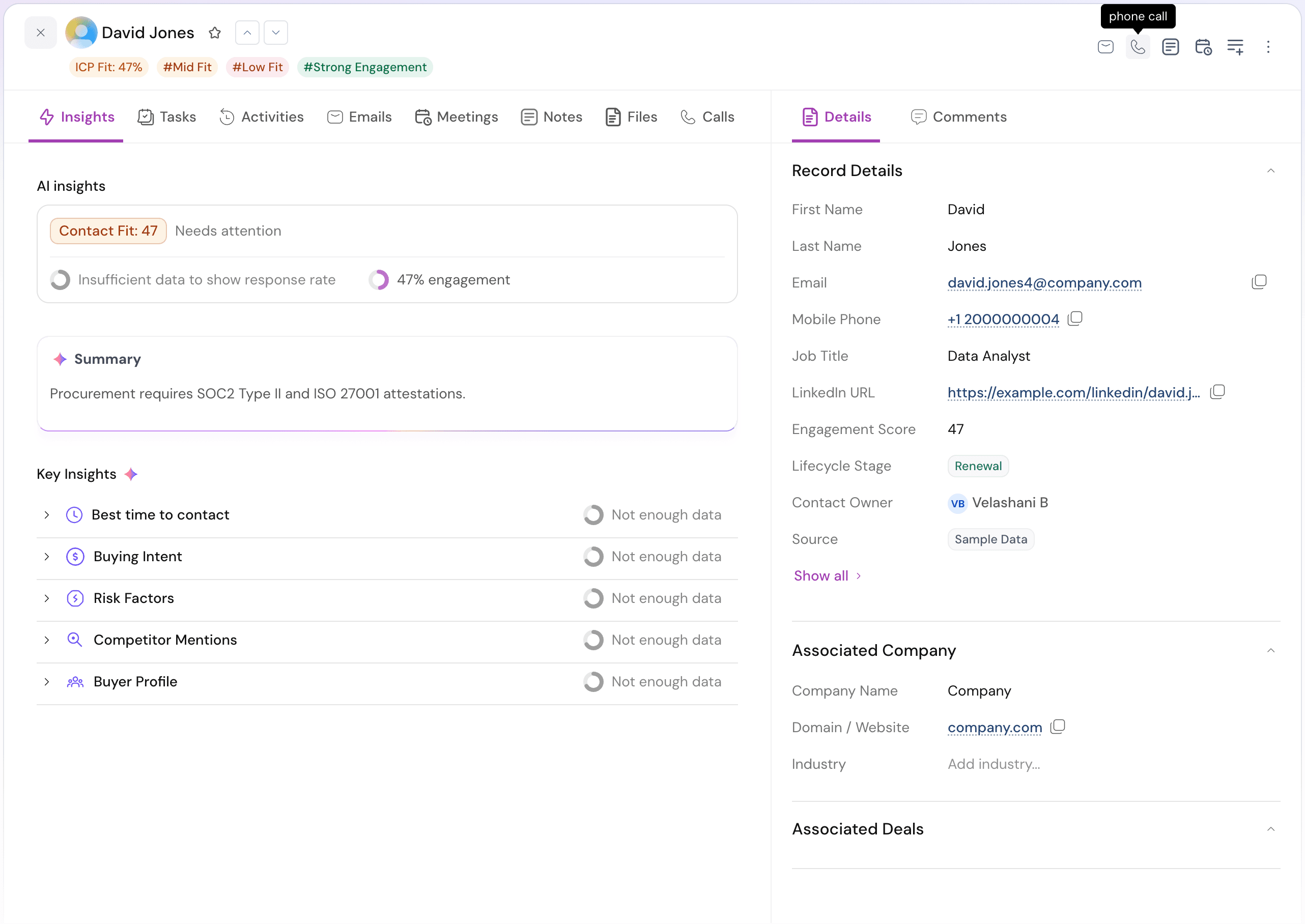The image size is (1305, 924).
Task: Click the 47% engagement progress ring
Action: click(x=379, y=280)
